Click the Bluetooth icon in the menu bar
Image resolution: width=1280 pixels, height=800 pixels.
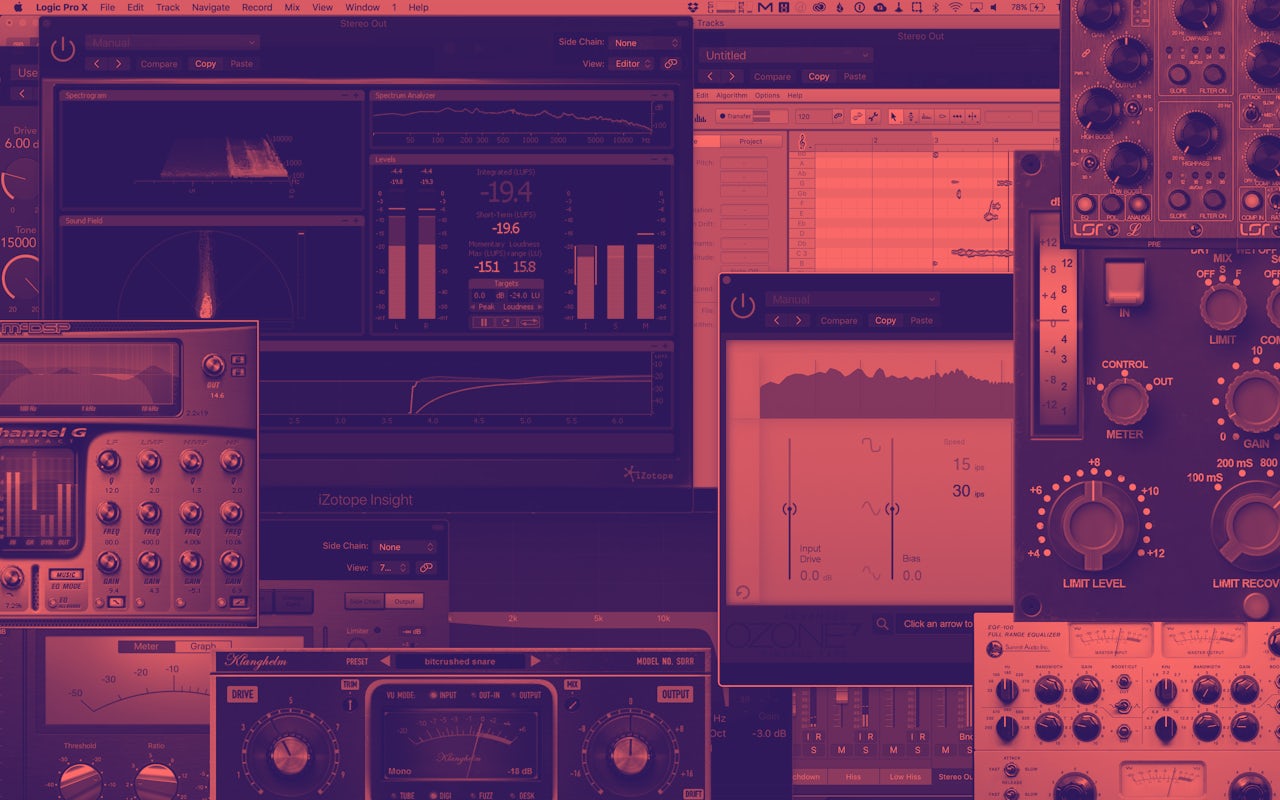(x=936, y=7)
